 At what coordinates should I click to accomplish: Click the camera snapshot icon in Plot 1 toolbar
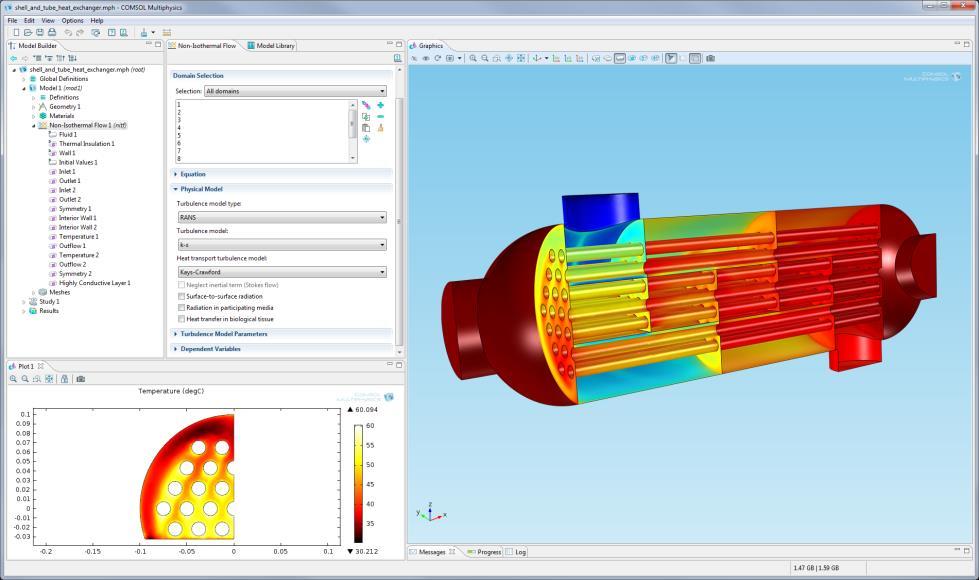pos(81,379)
